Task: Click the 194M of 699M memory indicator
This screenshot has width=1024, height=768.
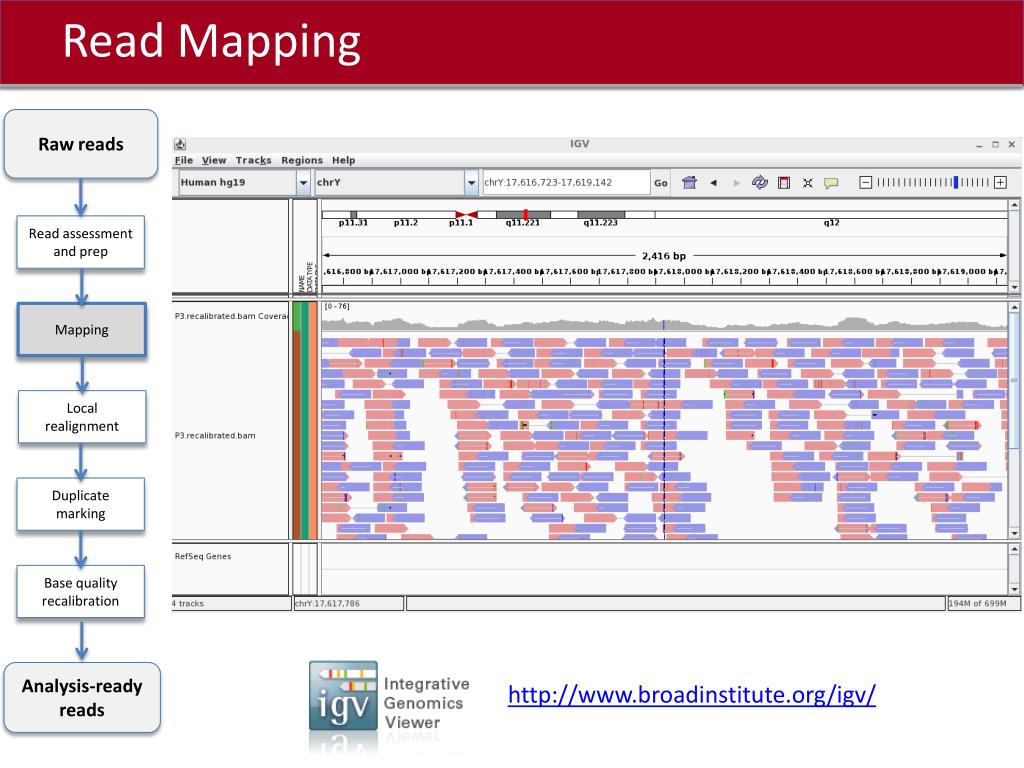Action: tap(984, 603)
